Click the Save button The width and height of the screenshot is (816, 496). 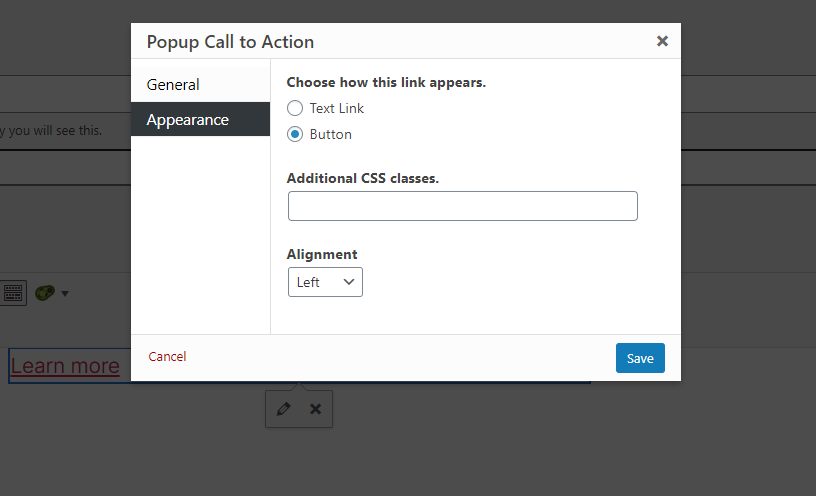(x=640, y=358)
